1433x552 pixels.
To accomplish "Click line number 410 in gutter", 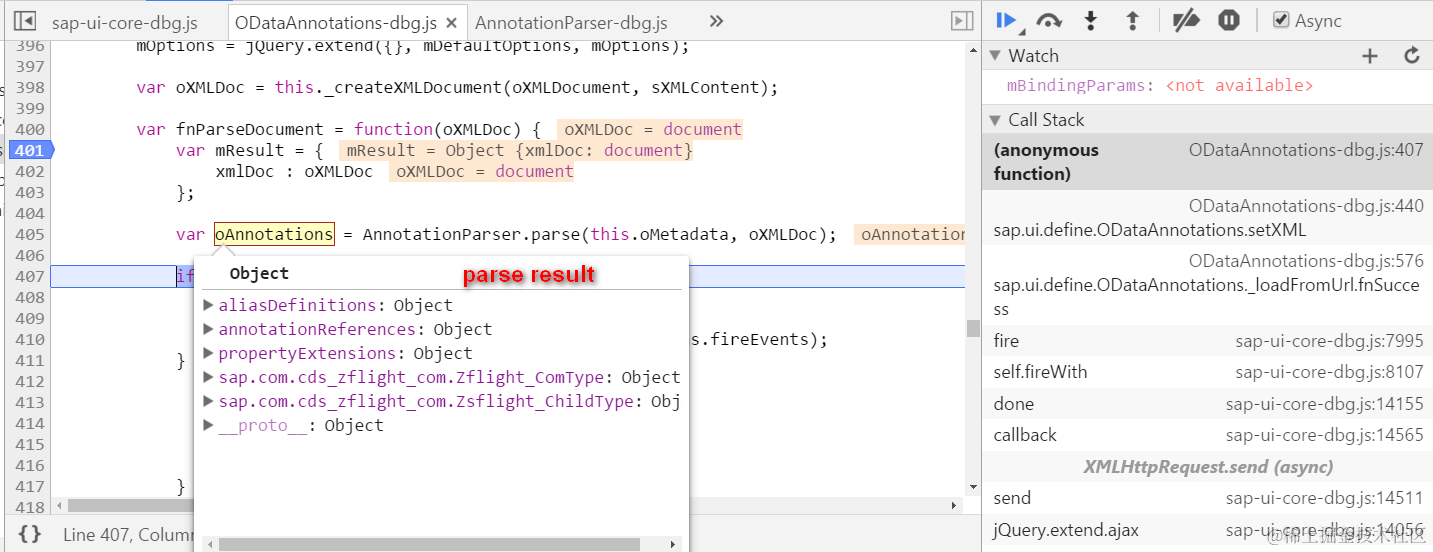I will tap(30, 339).
